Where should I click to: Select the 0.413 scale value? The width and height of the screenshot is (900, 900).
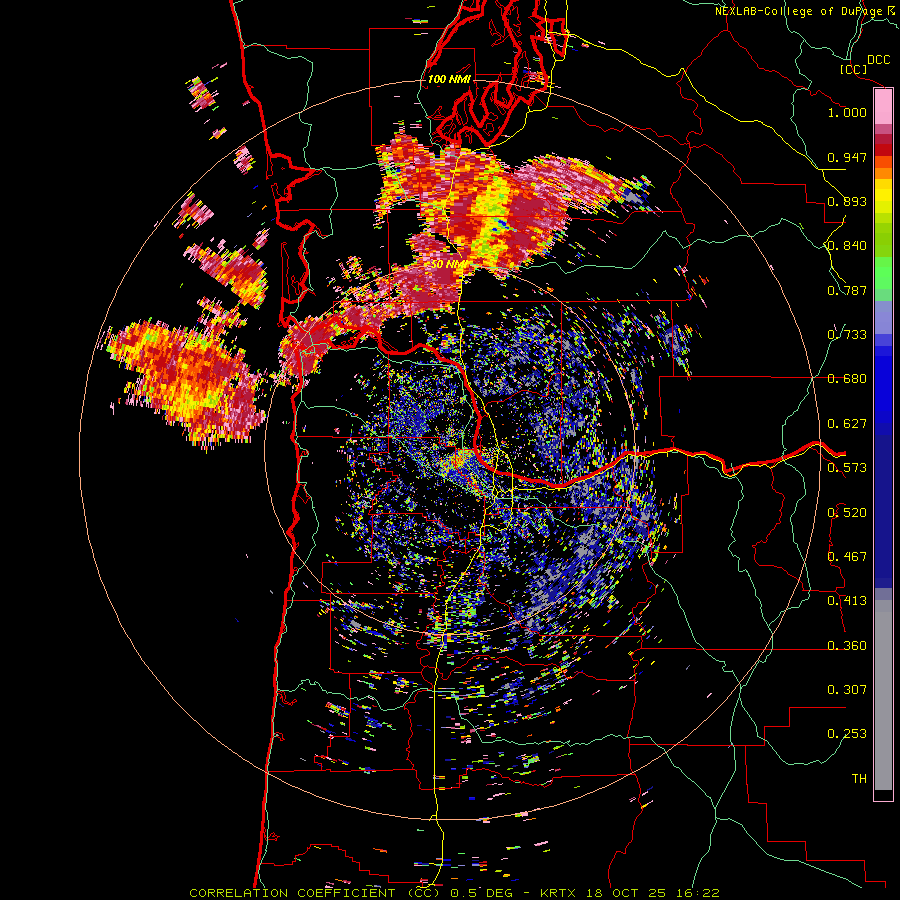pos(847,601)
